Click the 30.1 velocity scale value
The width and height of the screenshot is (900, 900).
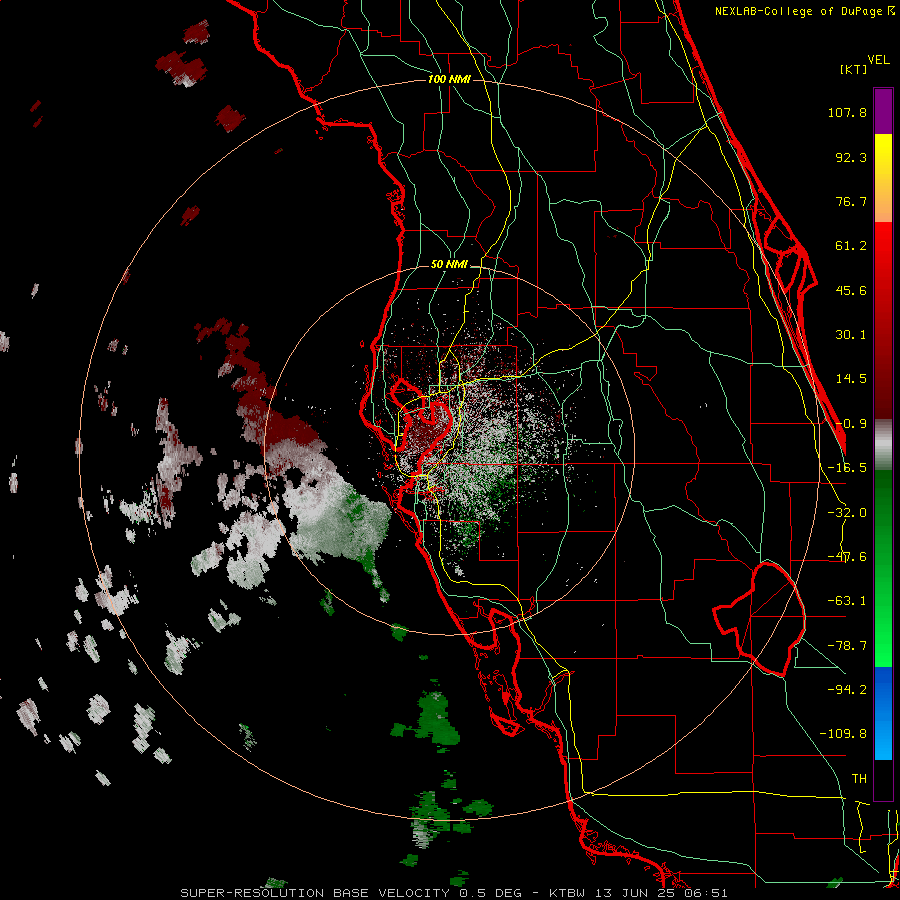coord(851,335)
